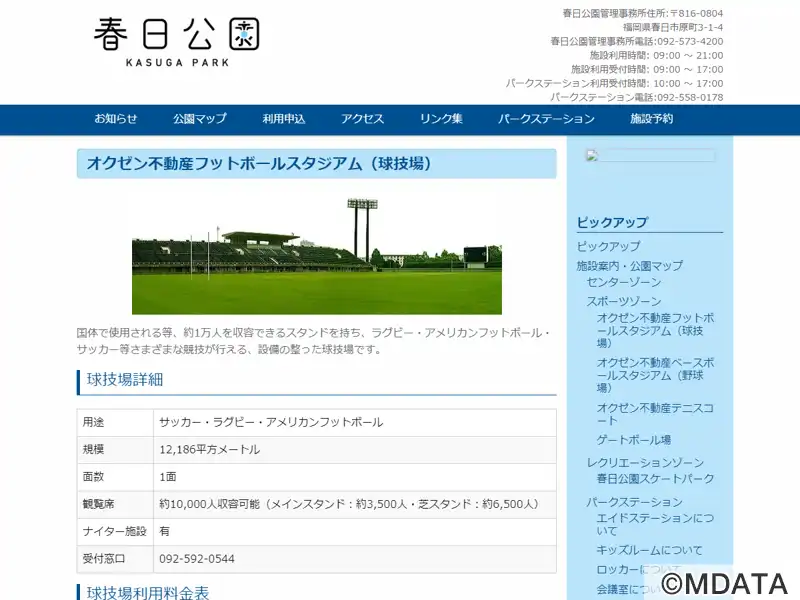The image size is (800, 600).
Task: Click the 規模 table header cell
Action: pos(115,449)
